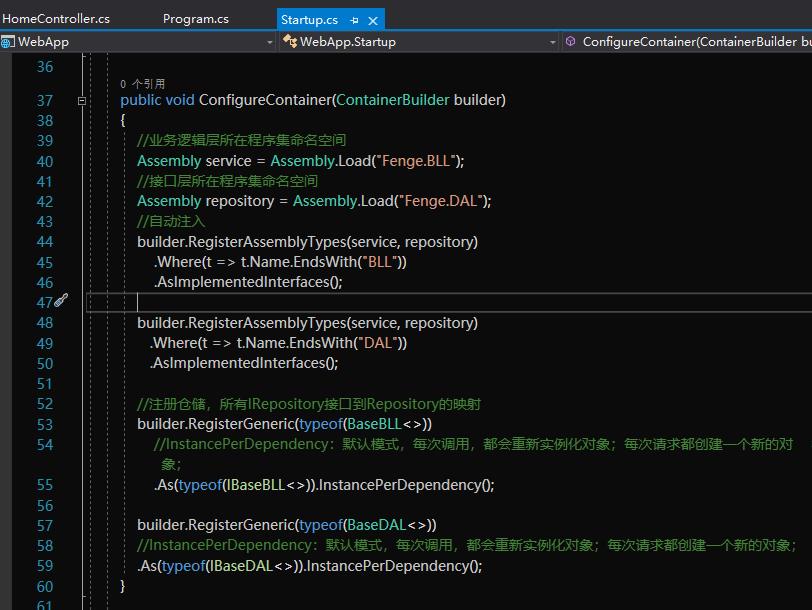The width and height of the screenshot is (812, 610).
Task: Close the Startup.cs tab
Action: coord(374,20)
